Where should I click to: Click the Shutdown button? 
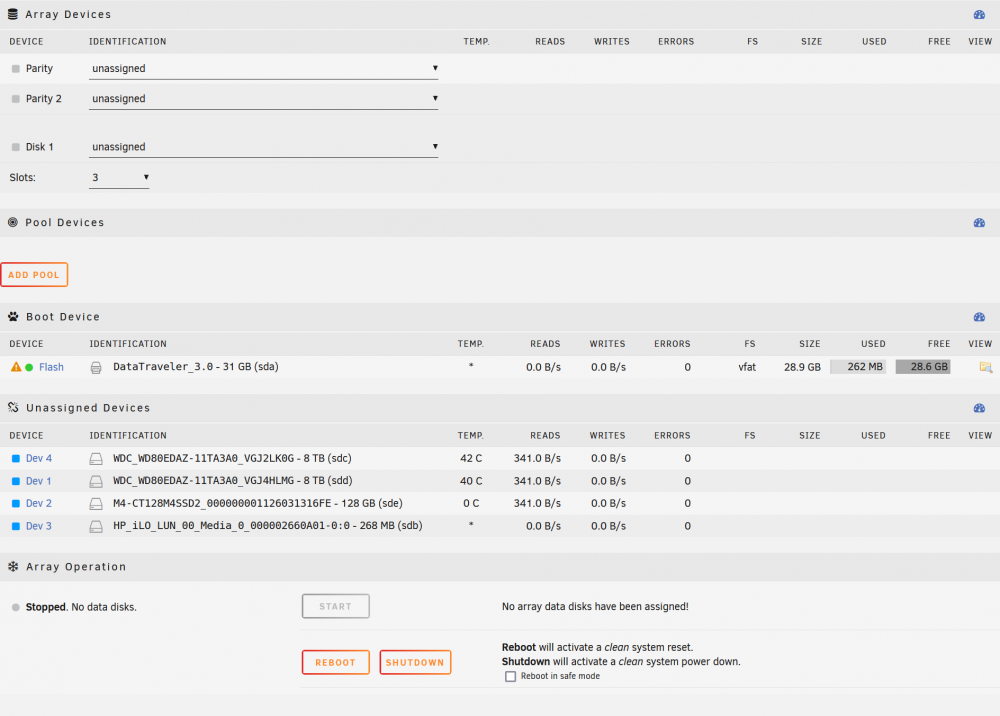pyautogui.click(x=415, y=662)
